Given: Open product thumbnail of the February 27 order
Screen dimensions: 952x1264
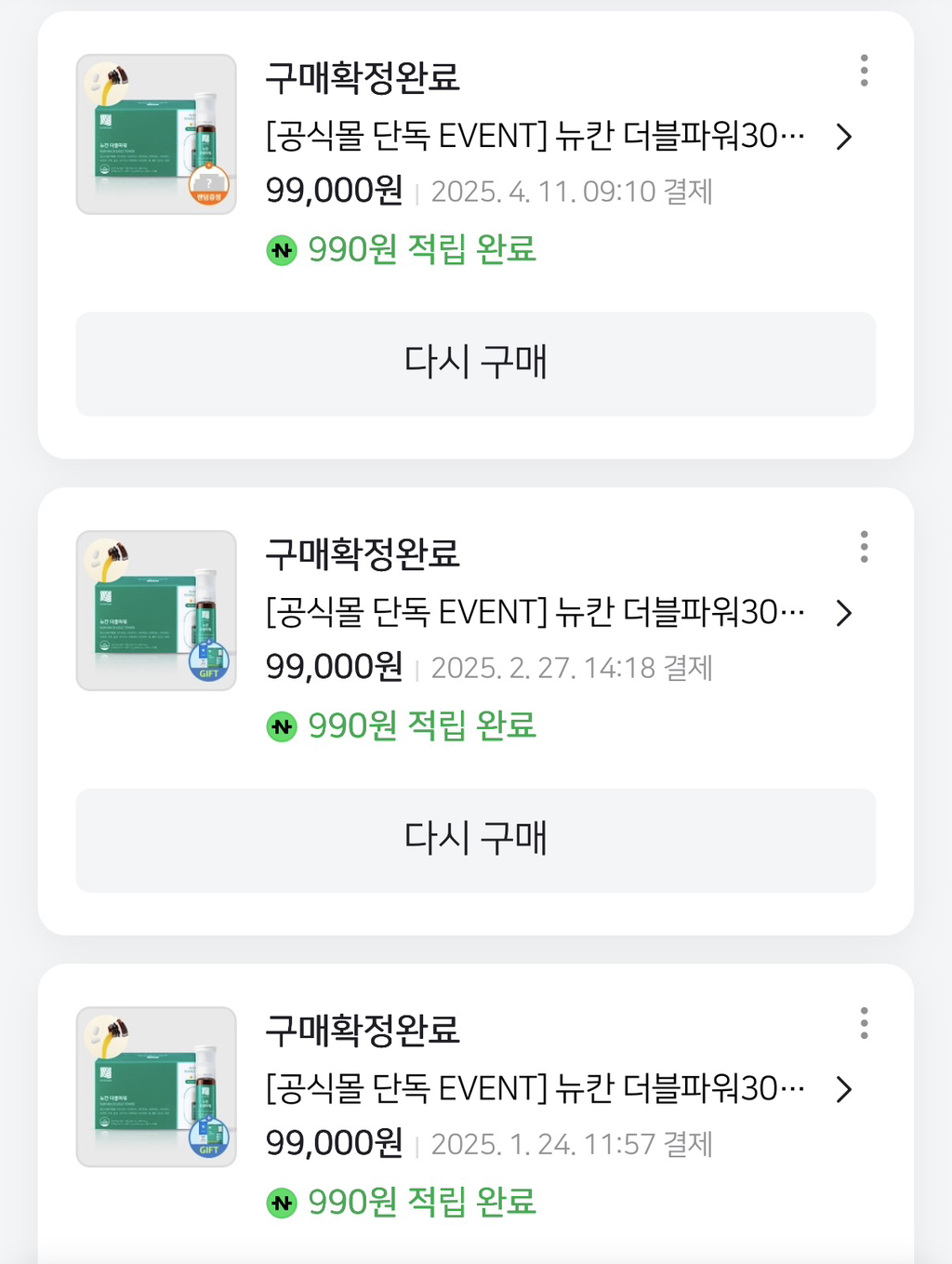Looking at the screenshot, I should 156,611.
